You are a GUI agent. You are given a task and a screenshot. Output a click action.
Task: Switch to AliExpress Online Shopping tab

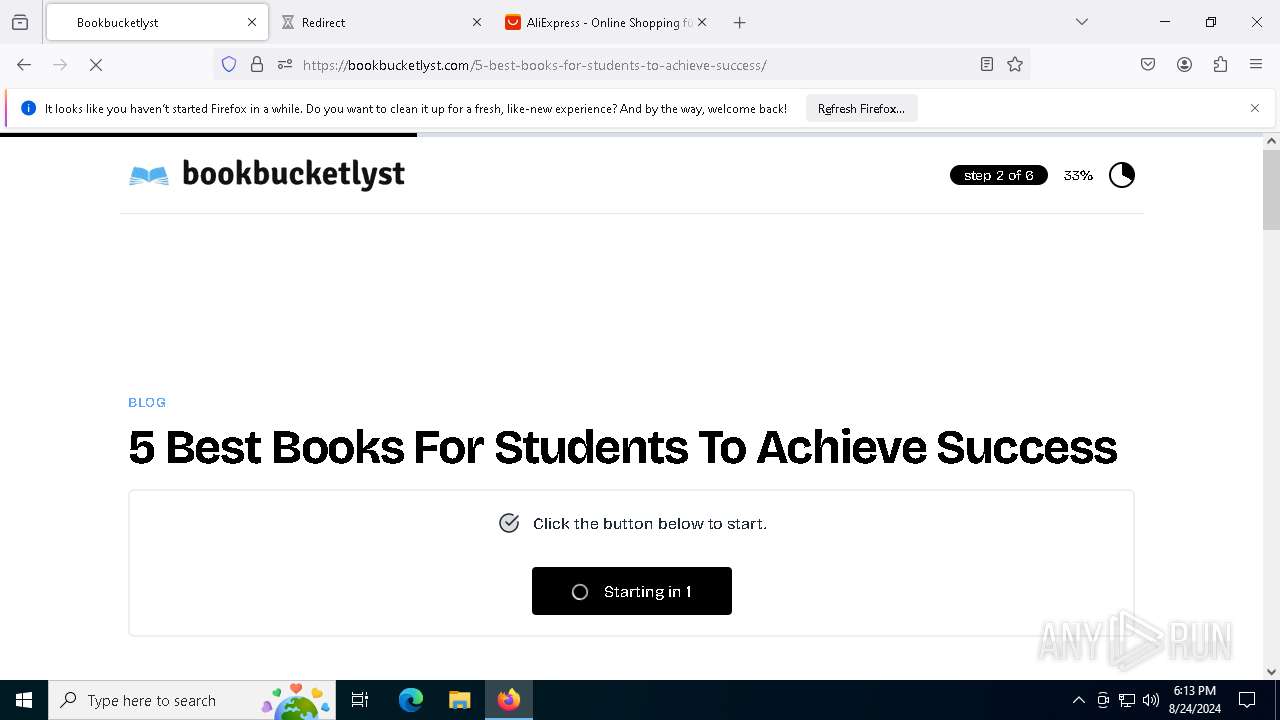point(605,22)
